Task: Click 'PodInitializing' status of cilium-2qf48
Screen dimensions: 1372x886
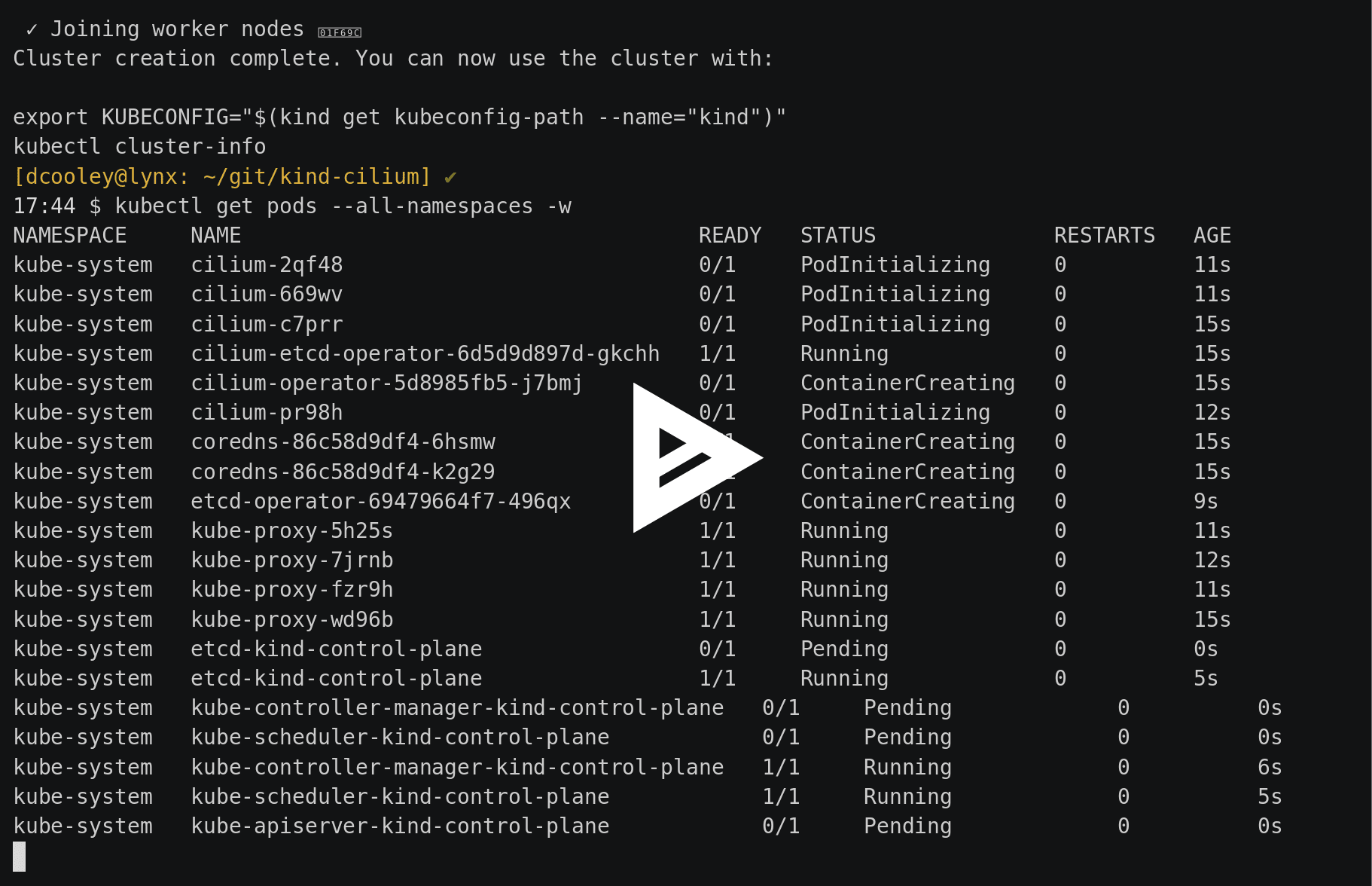Action: click(x=895, y=265)
